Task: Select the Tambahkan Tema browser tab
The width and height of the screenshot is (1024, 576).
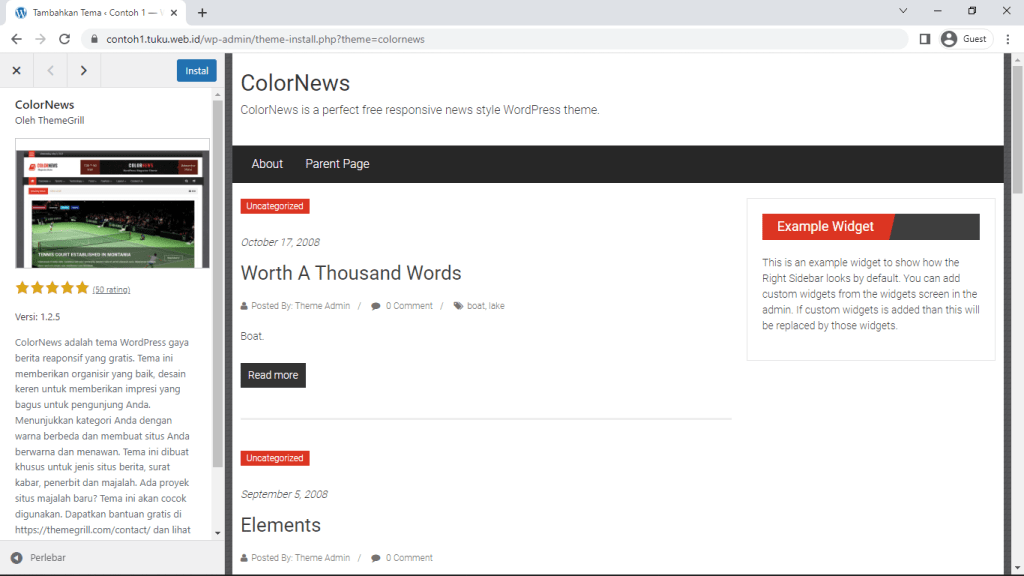Action: coord(96,12)
